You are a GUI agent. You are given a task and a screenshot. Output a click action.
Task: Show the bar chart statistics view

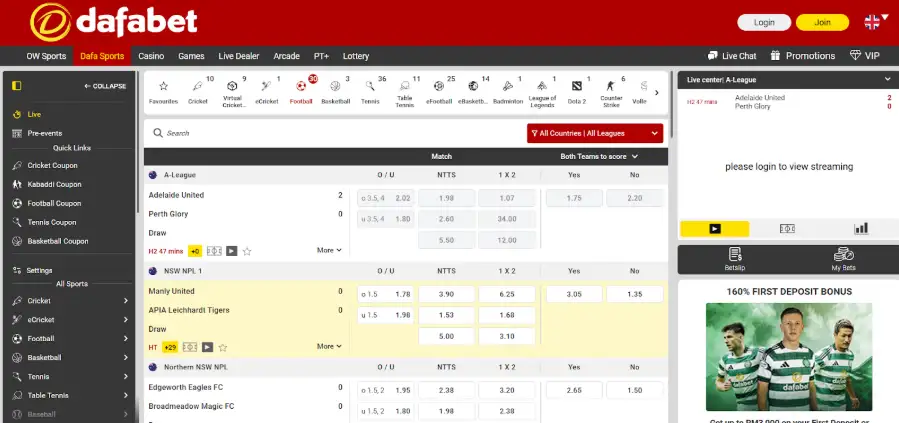860,228
